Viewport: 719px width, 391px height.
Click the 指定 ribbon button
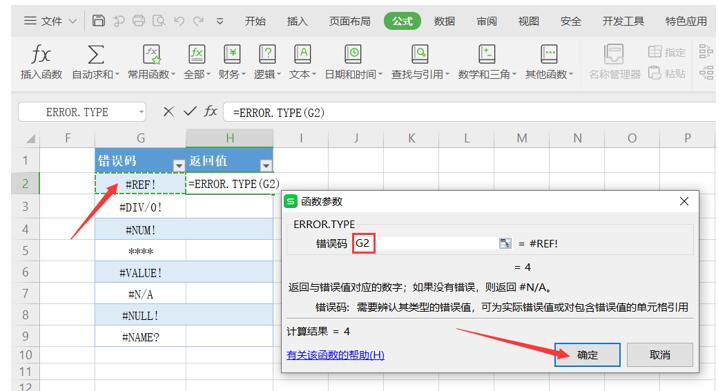coord(667,52)
